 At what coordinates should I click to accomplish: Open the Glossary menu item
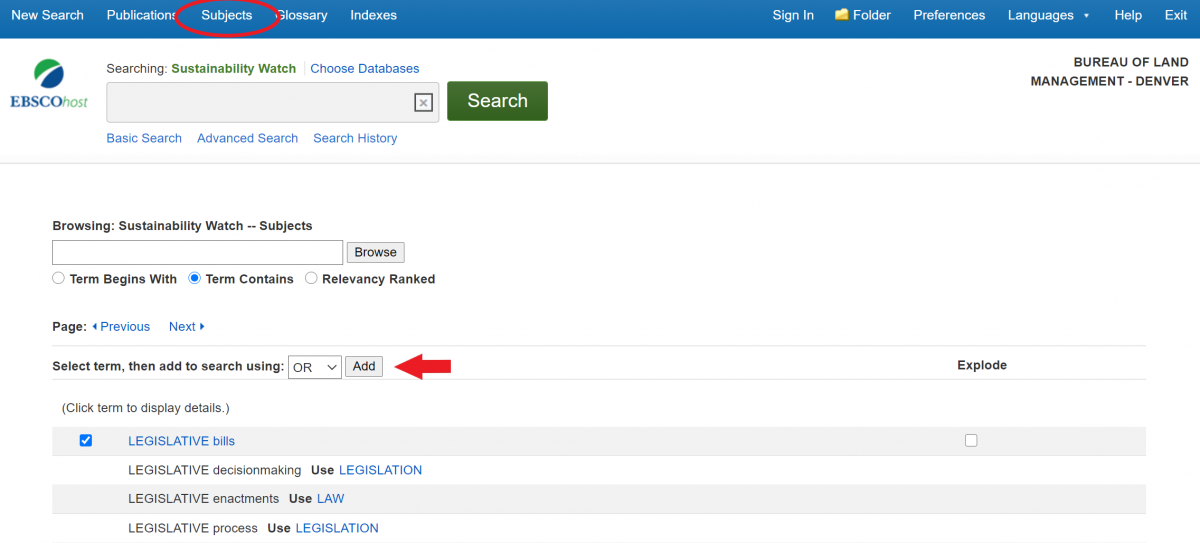[302, 15]
